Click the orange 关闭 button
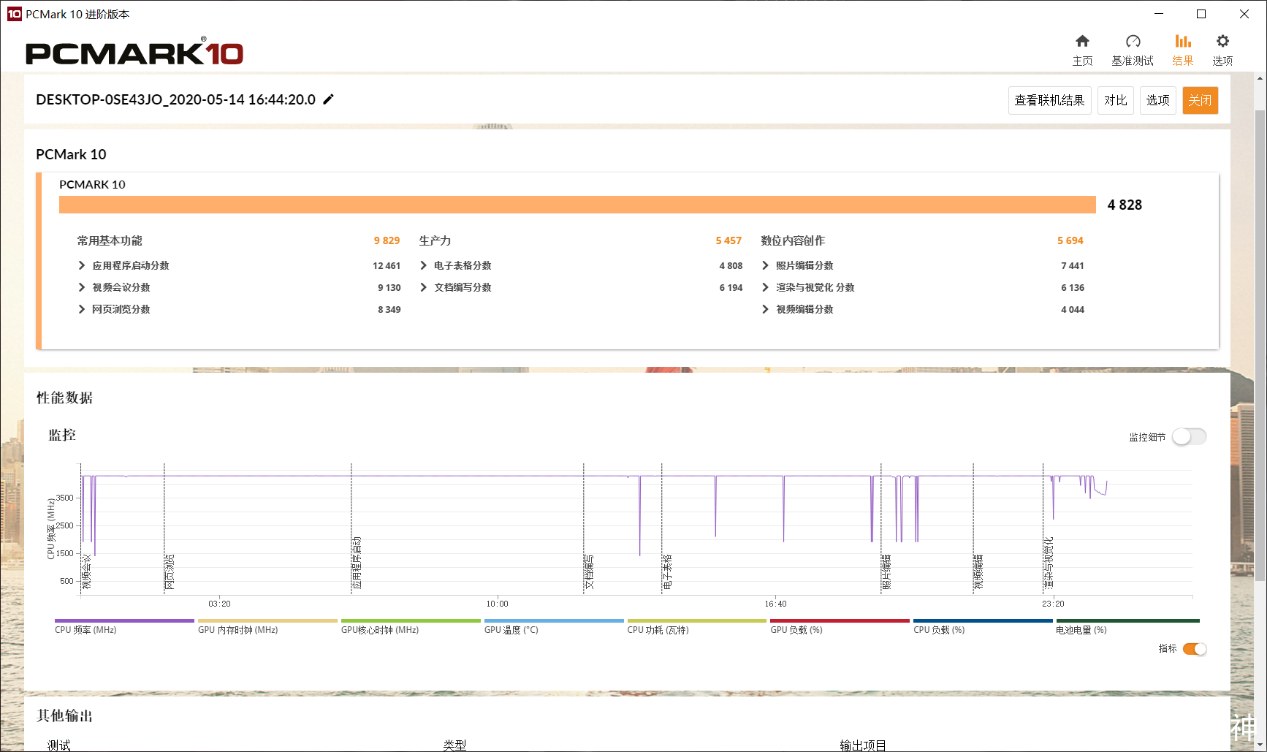Image resolution: width=1267 pixels, height=752 pixels. (x=1200, y=100)
